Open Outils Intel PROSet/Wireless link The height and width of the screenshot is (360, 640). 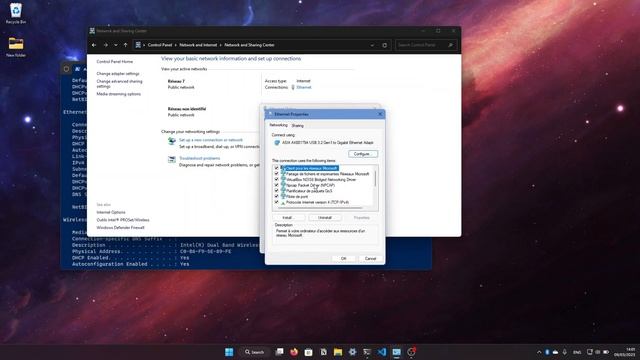click(x=122, y=220)
